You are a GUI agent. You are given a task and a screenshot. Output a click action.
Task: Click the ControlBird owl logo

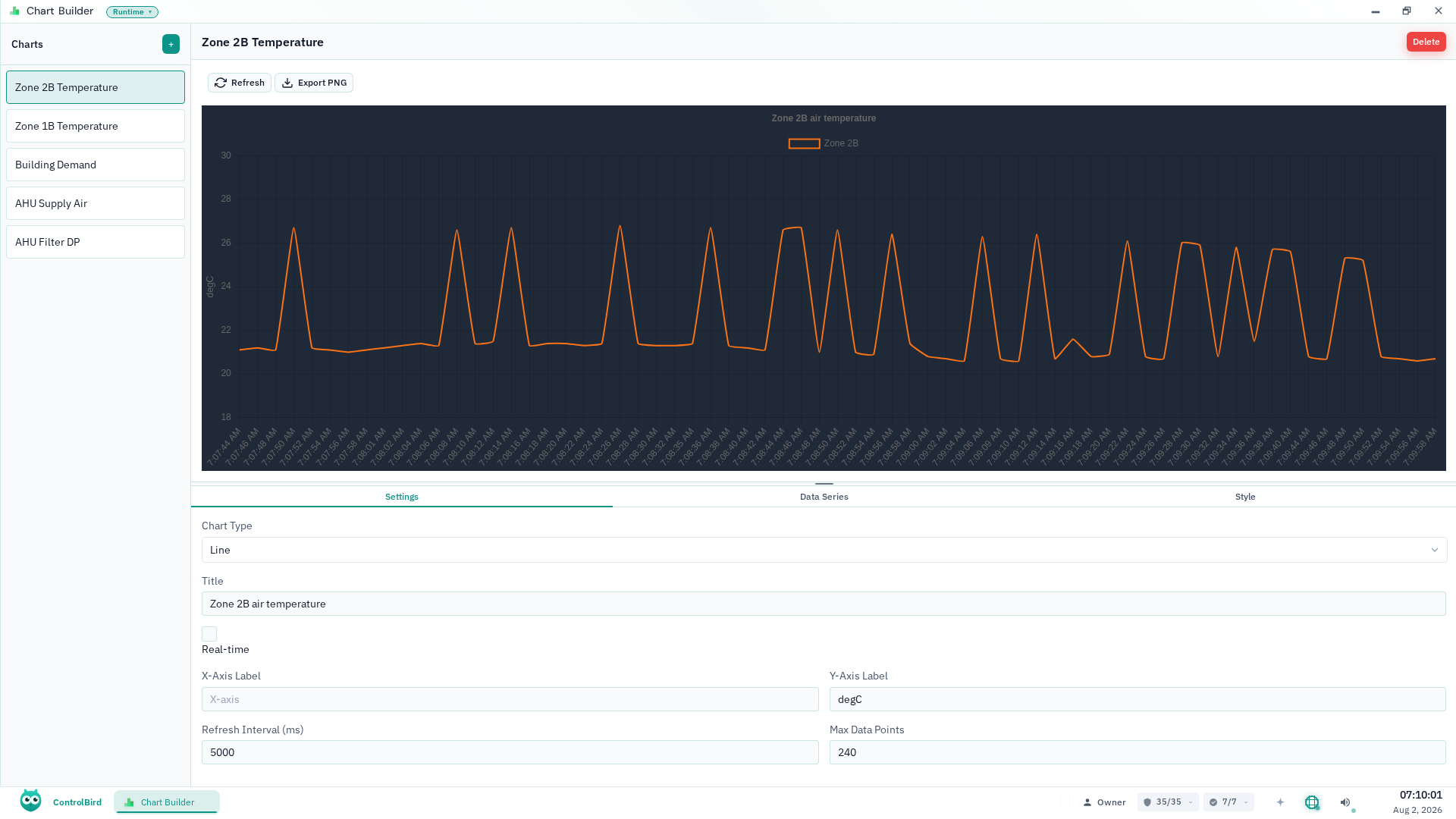(31, 801)
